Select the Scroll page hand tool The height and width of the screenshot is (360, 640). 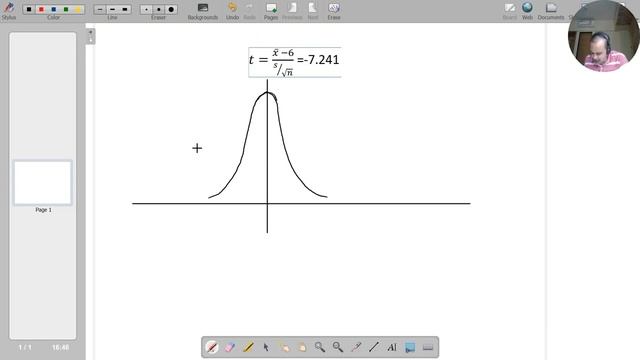pyautogui.click(x=302, y=347)
